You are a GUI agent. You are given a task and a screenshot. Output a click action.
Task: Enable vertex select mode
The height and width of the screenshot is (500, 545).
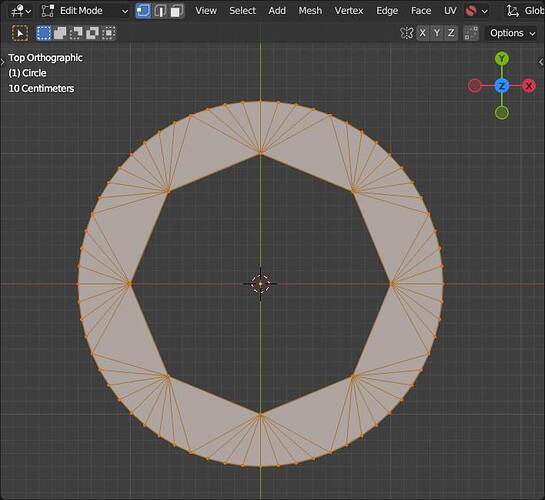click(143, 11)
